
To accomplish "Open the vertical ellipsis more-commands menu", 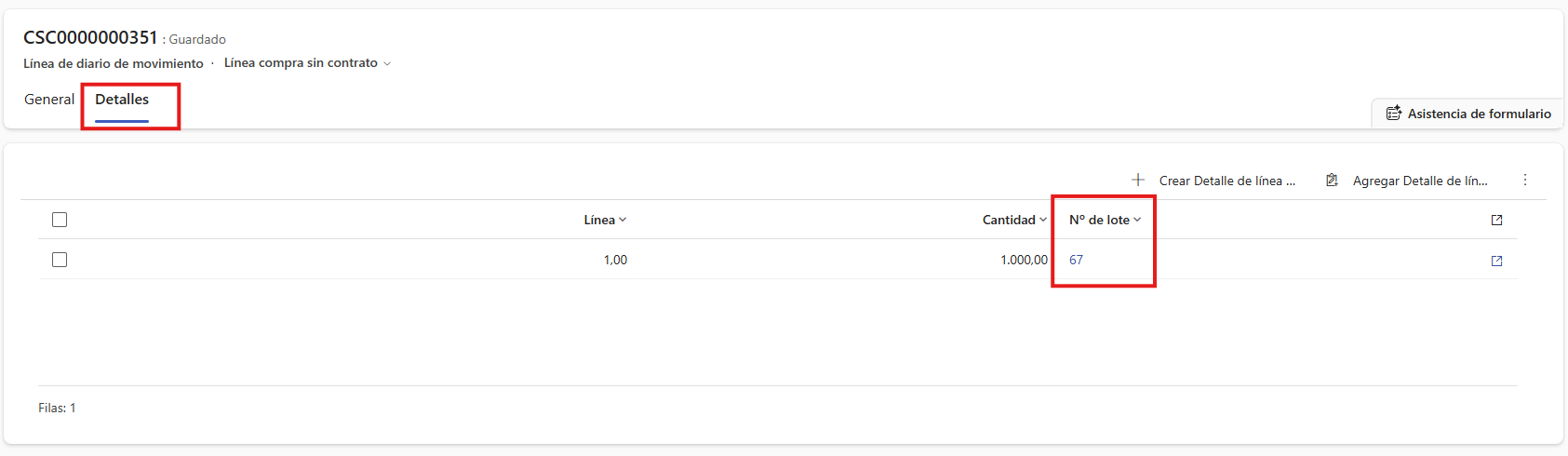I will click(1524, 180).
